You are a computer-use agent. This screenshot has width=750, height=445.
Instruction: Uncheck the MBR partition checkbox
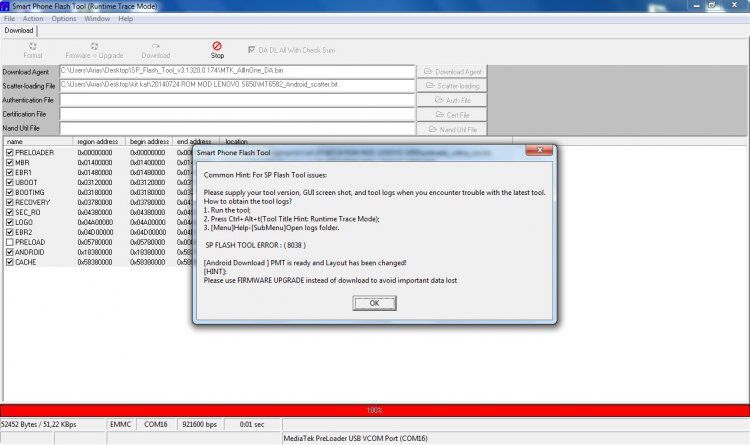10,163
